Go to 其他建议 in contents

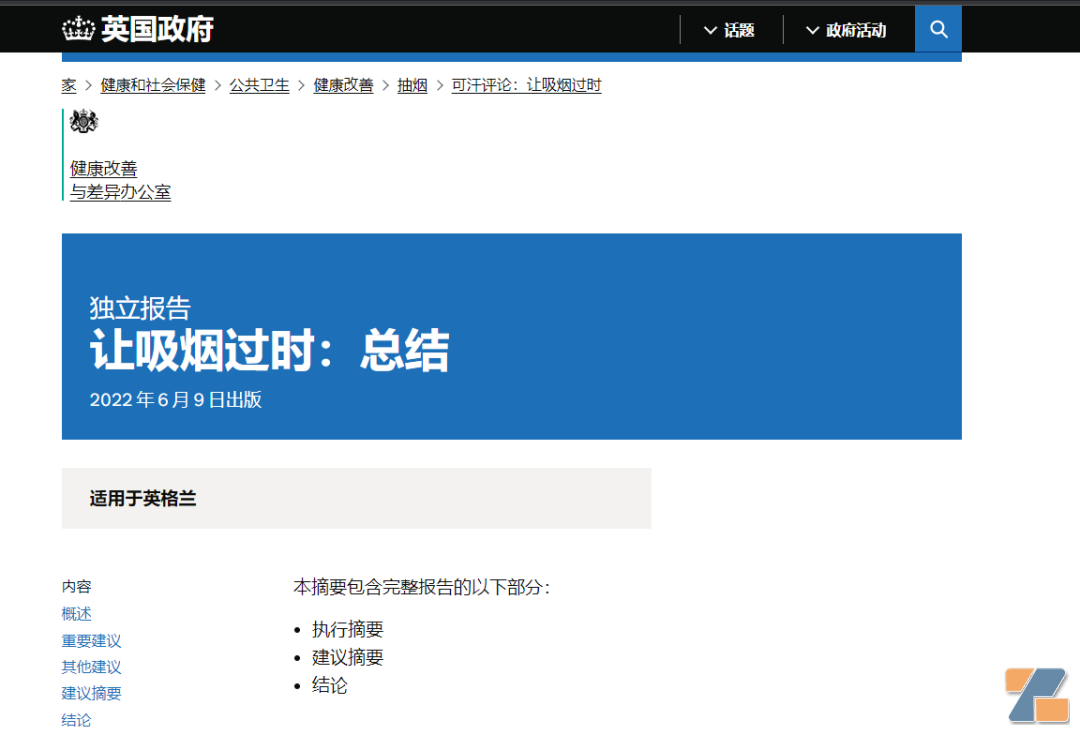coord(91,667)
